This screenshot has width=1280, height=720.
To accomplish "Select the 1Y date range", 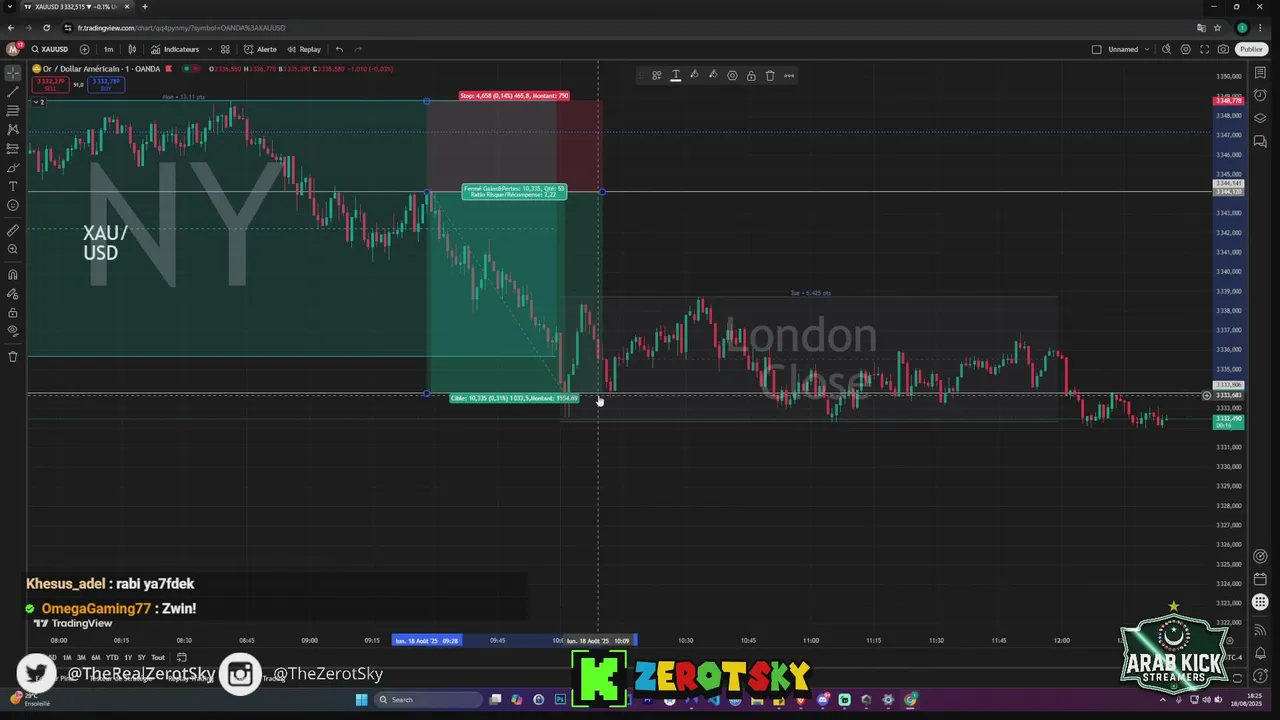I will (127, 657).
